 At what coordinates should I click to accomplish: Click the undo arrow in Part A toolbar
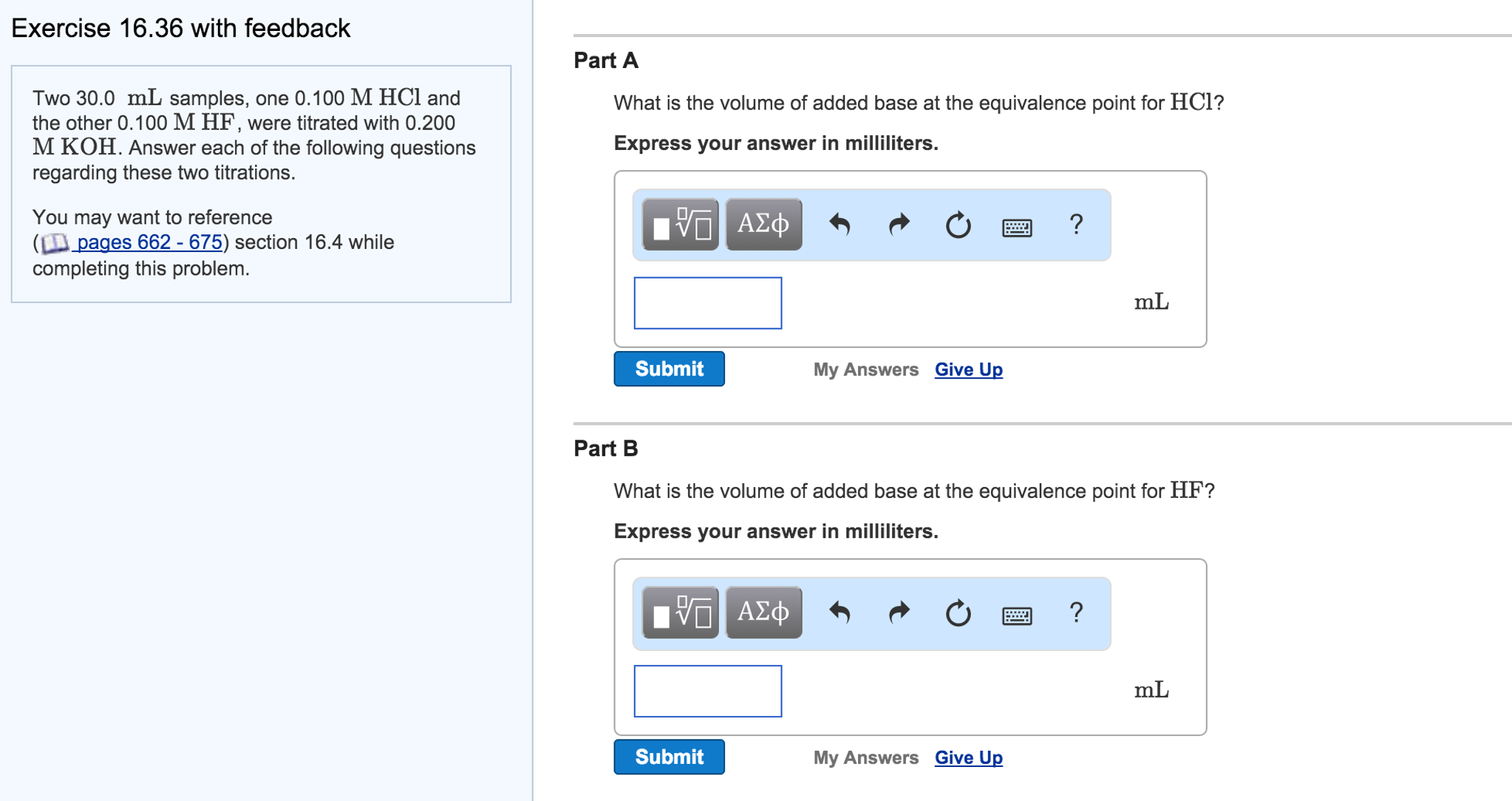[x=840, y=225]
